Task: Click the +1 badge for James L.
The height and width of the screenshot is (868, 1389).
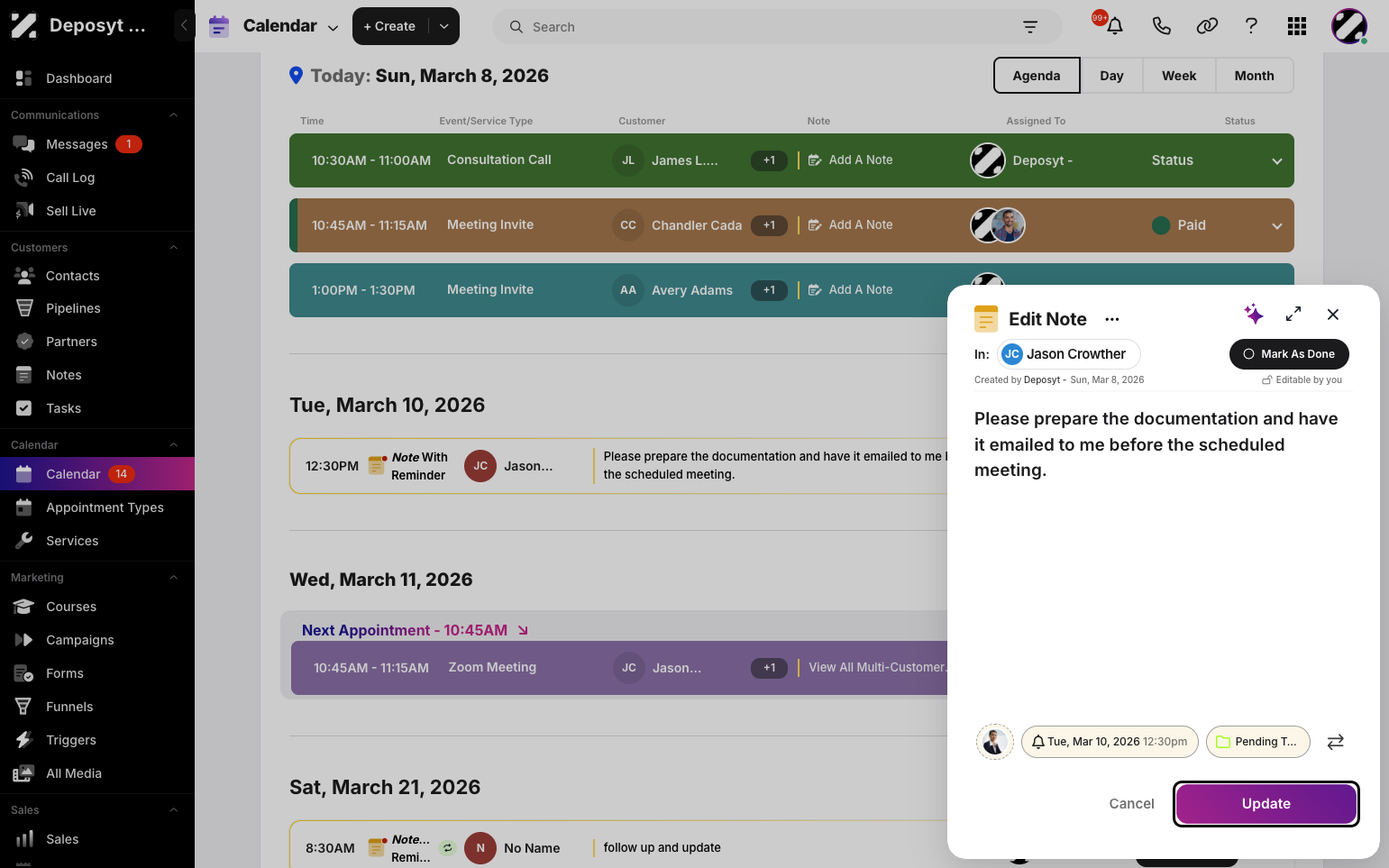Action: click(769, 160)
